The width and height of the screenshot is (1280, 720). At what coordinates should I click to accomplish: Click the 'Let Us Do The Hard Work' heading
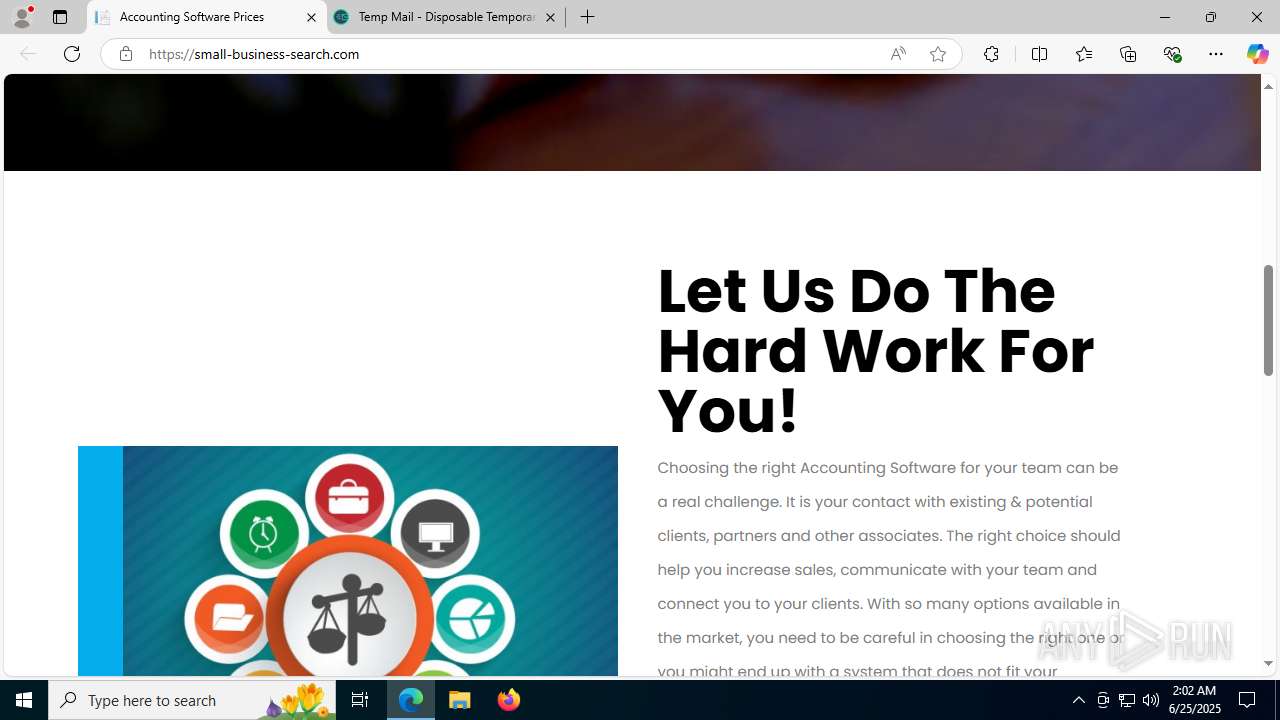coord(875,351)
